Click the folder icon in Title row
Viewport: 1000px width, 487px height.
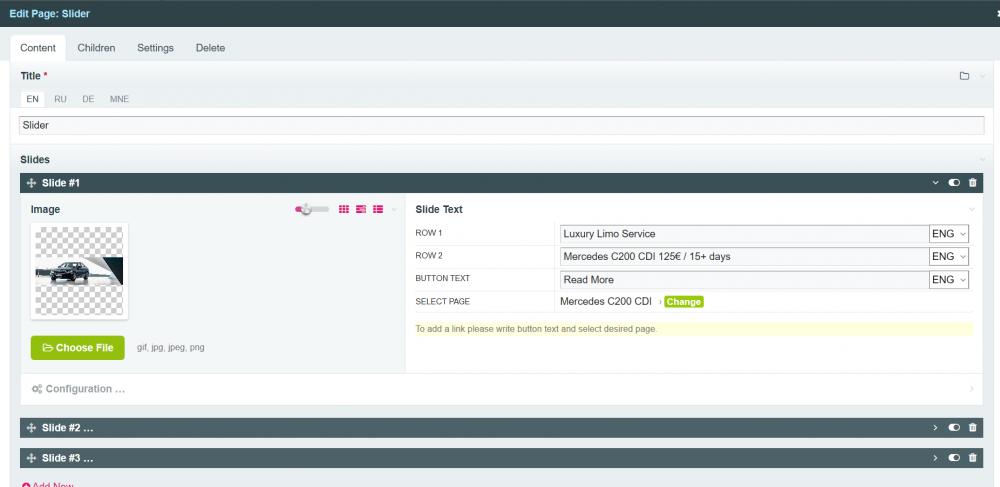[964, 76]
